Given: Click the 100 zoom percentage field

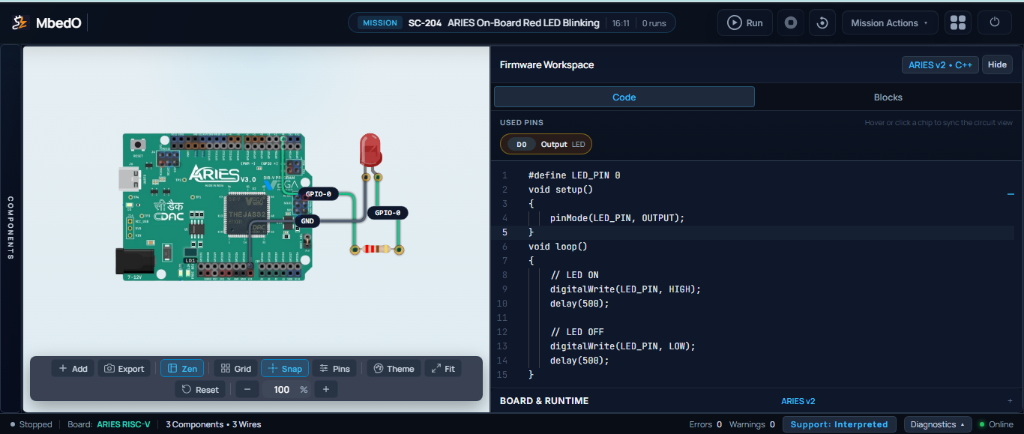Looking at the screenshot, I should tap(282, 390).
